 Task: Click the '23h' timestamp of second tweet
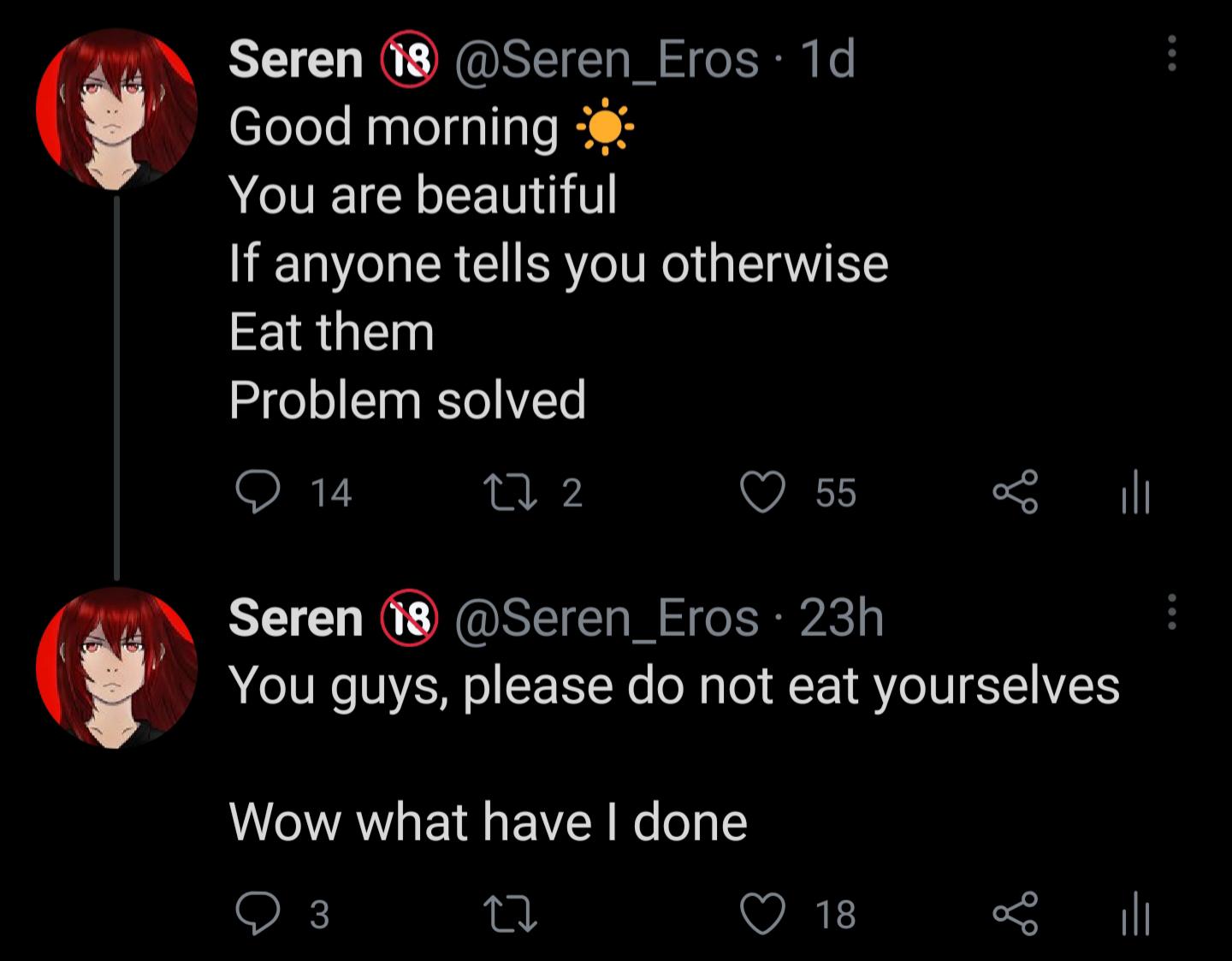click(841, 618)
